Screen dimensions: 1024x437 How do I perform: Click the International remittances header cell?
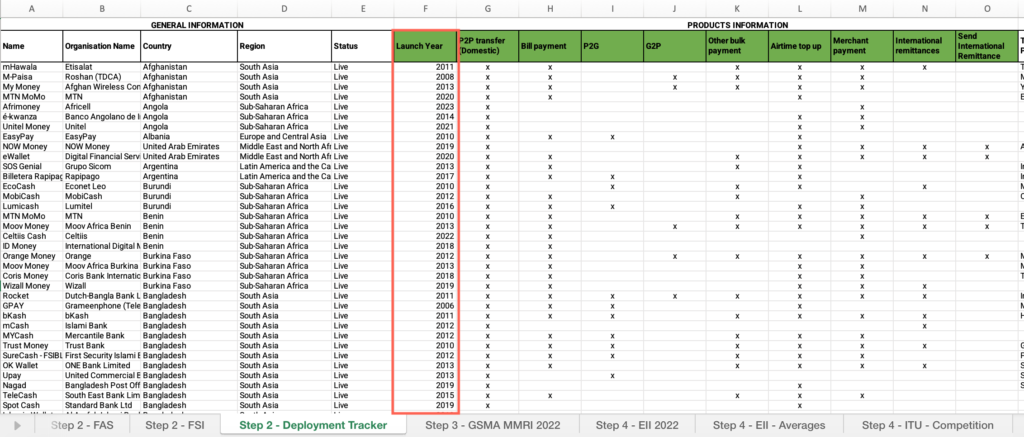click(x=924, y=46)
